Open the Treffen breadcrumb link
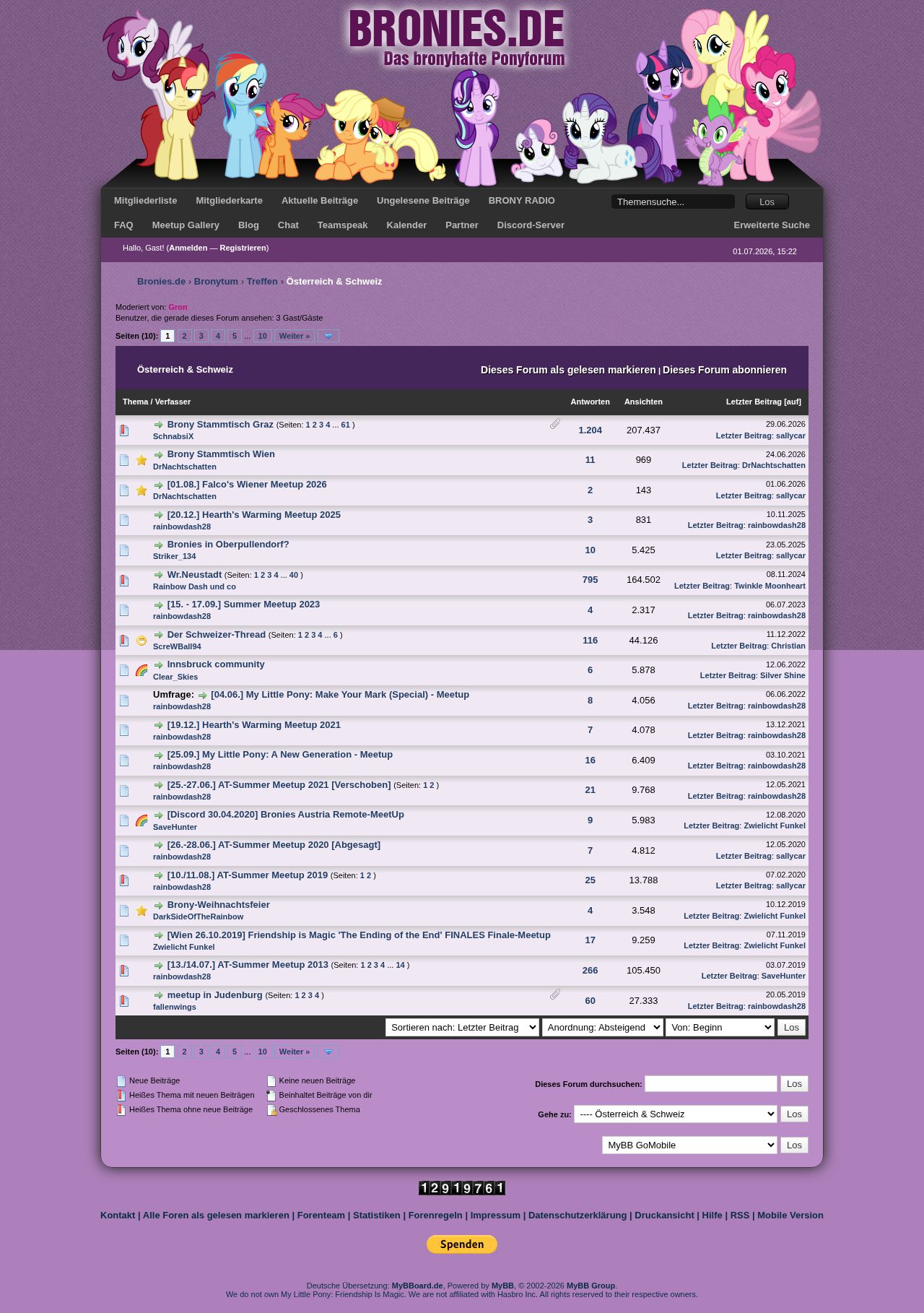 coord(262,282)
